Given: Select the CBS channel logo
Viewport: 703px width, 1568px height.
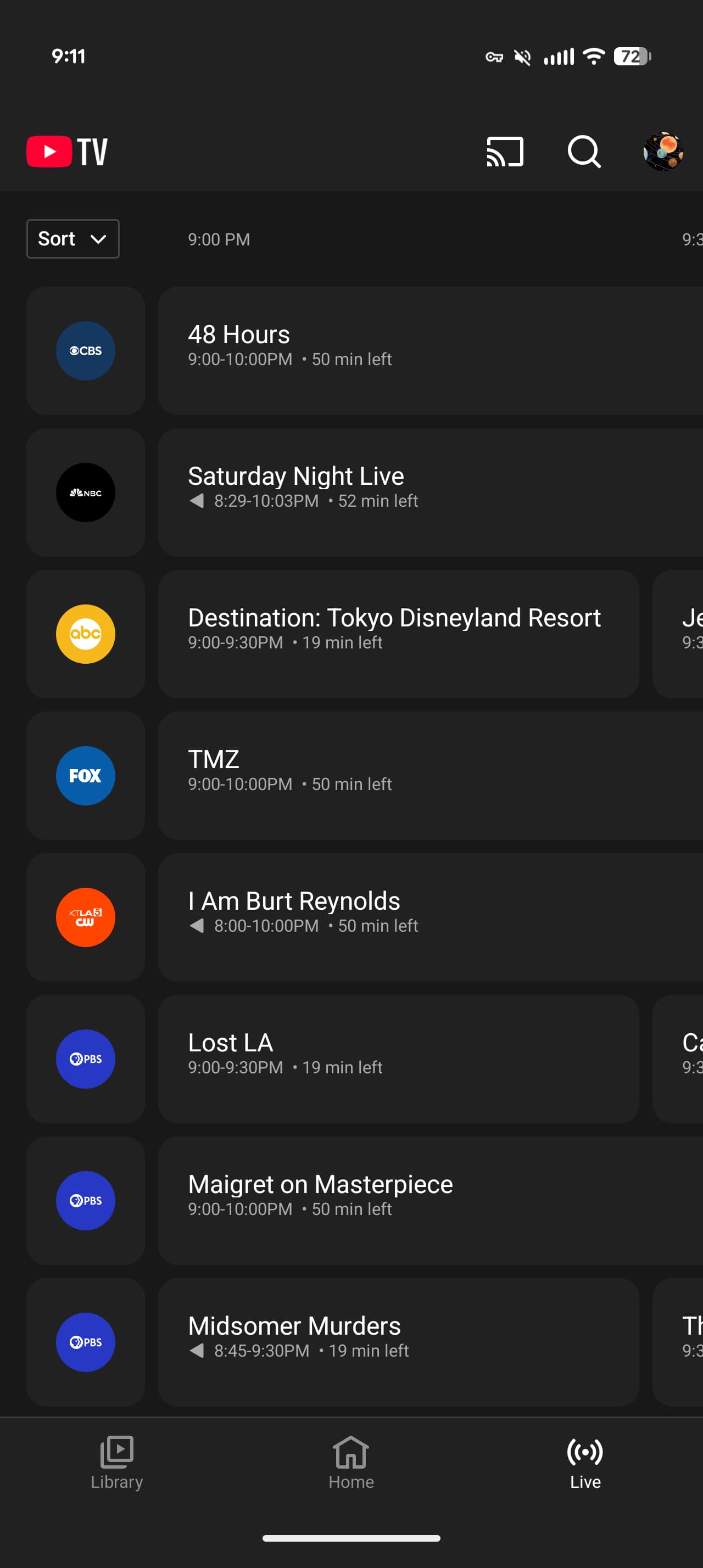Looking at the screenshot, I should [x=85, y=351].
